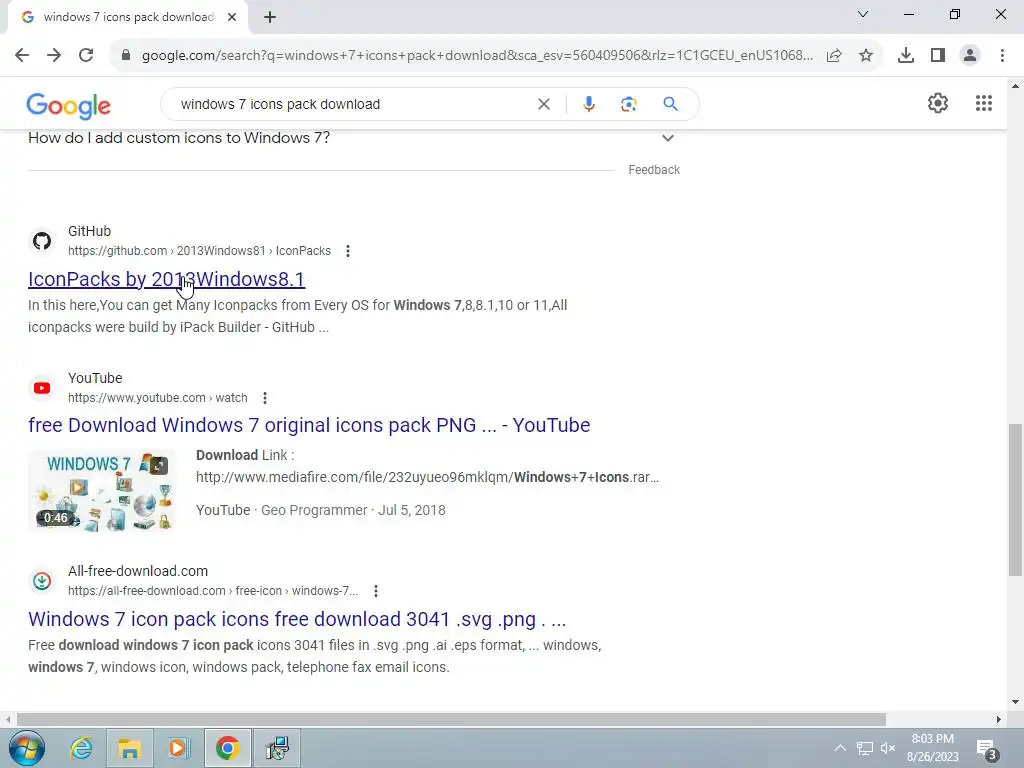Click the vertical scrollbar thumb

1015,500
